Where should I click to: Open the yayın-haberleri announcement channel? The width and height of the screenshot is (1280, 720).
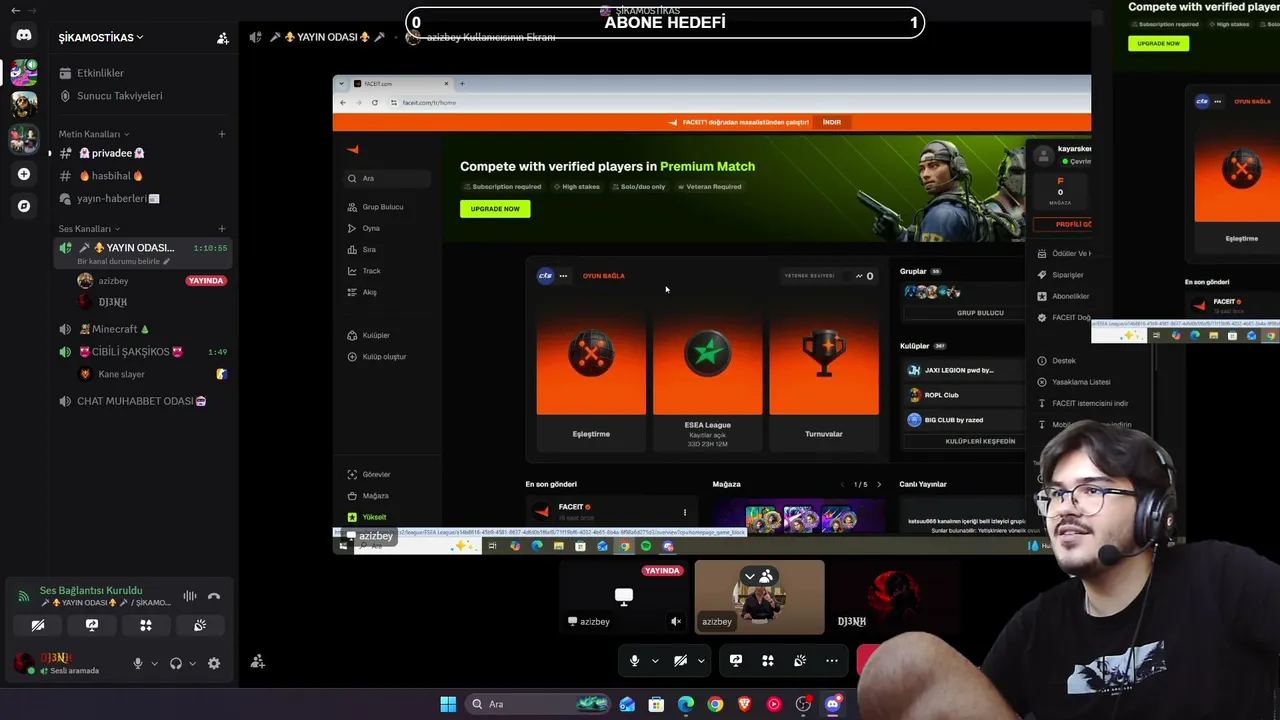pos(143,199)
